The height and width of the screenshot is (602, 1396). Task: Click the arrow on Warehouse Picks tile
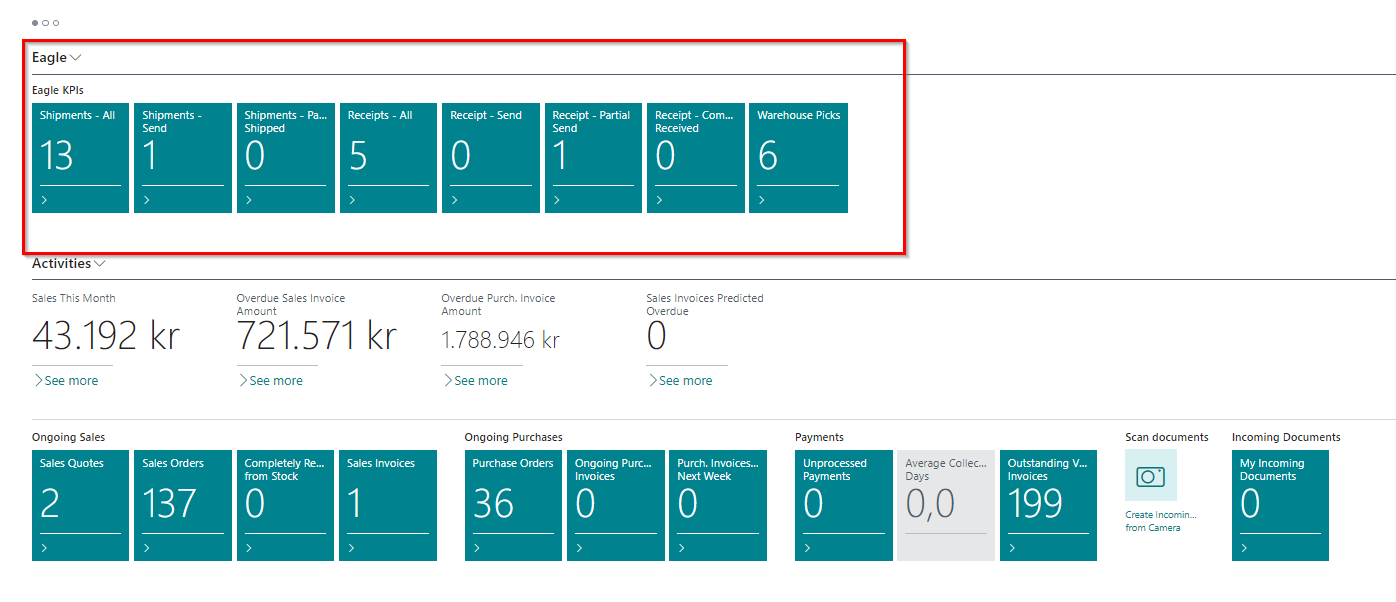pyautogui.click(x=762, y=200)
